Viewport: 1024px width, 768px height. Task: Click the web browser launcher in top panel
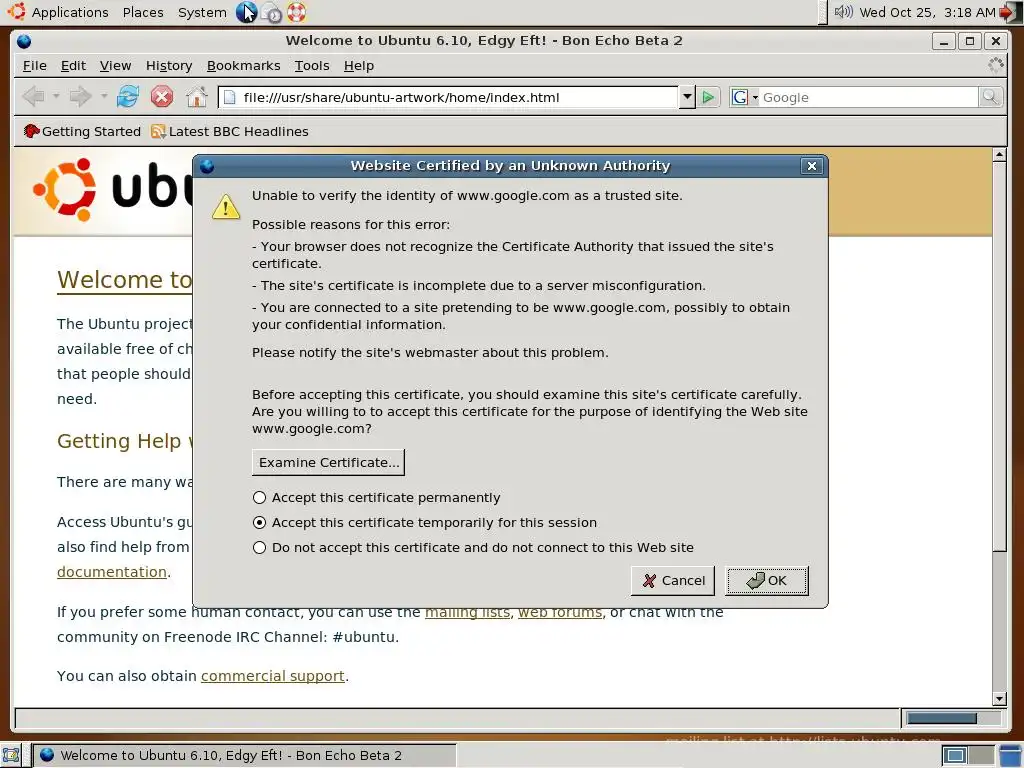point(246,12)
